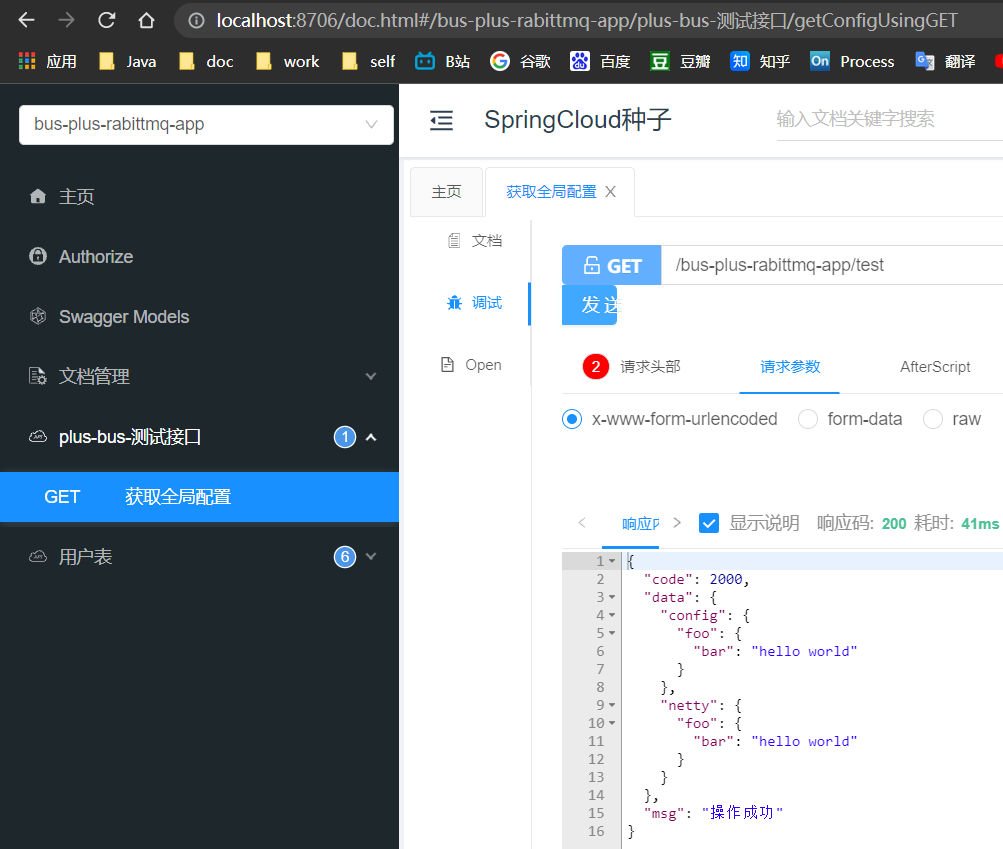This screenshot has width=1003, height=849.
Task: Open the Java bookmark folder
Action: [x=128, y=61]
